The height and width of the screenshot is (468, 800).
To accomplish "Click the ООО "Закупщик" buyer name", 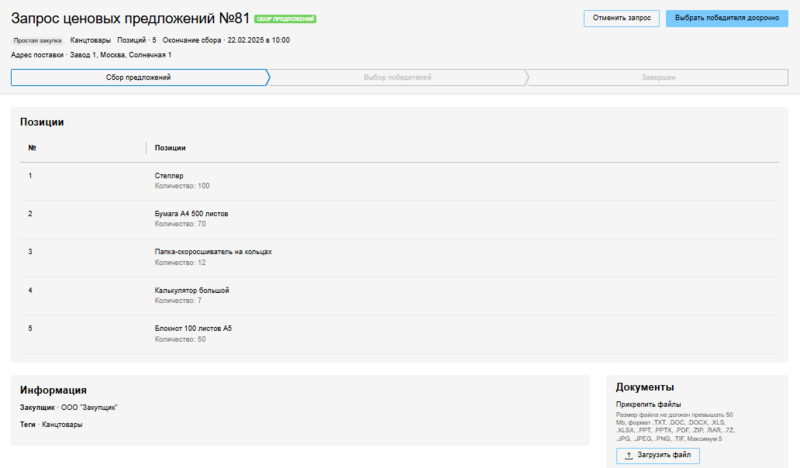I will [x=89, y=408].
